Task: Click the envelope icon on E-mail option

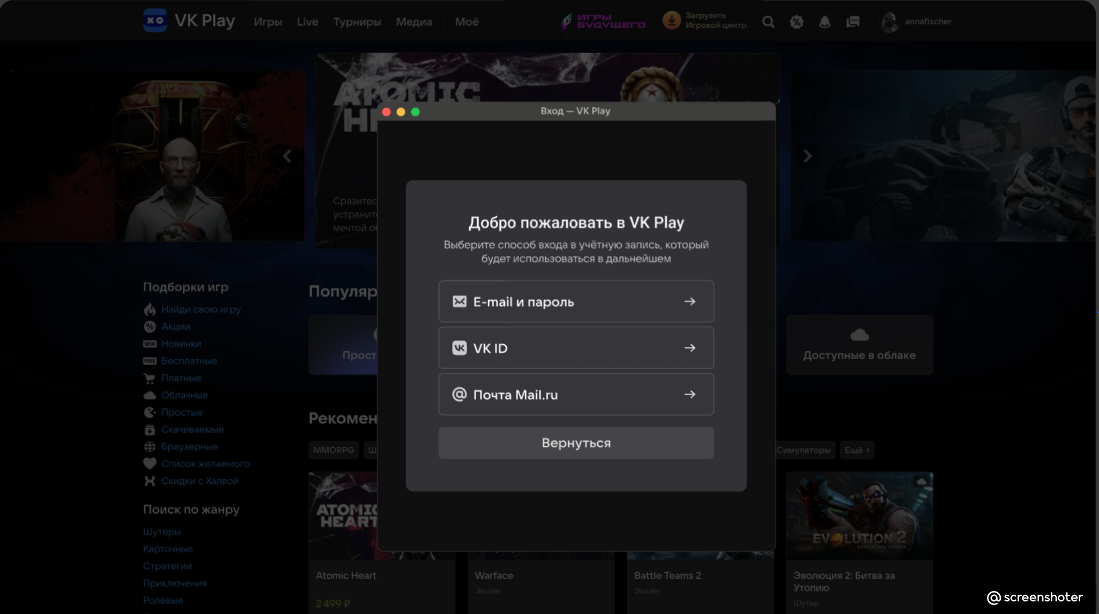Action: [459, 301]
